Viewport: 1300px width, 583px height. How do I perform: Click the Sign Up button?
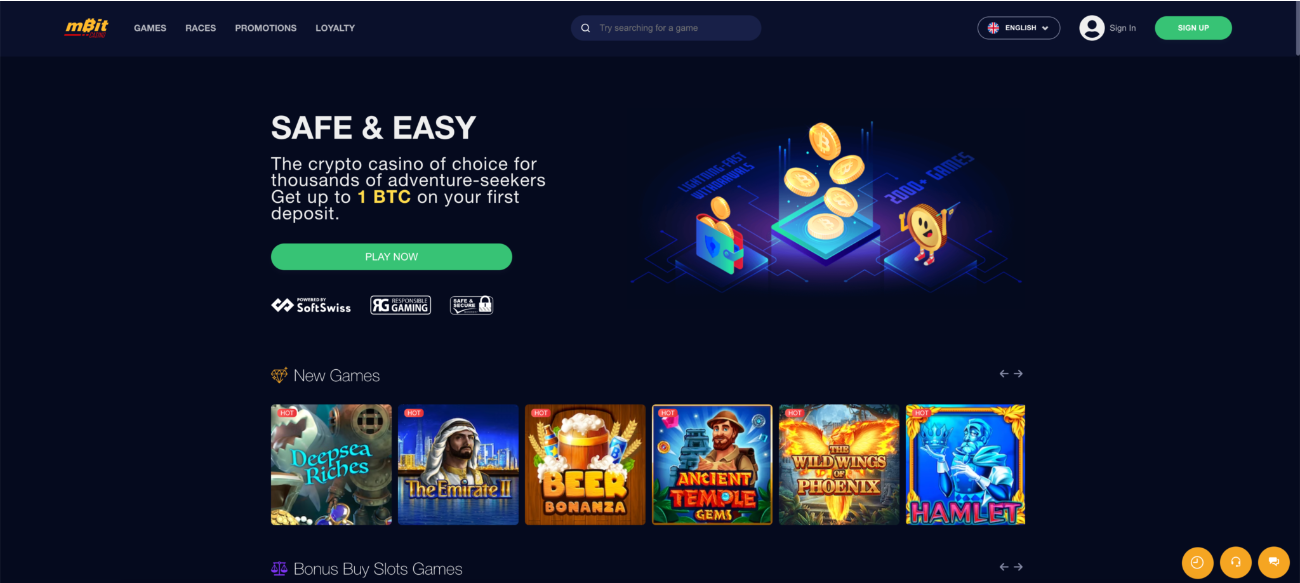pyautogui.click(x=1193, y=28)
